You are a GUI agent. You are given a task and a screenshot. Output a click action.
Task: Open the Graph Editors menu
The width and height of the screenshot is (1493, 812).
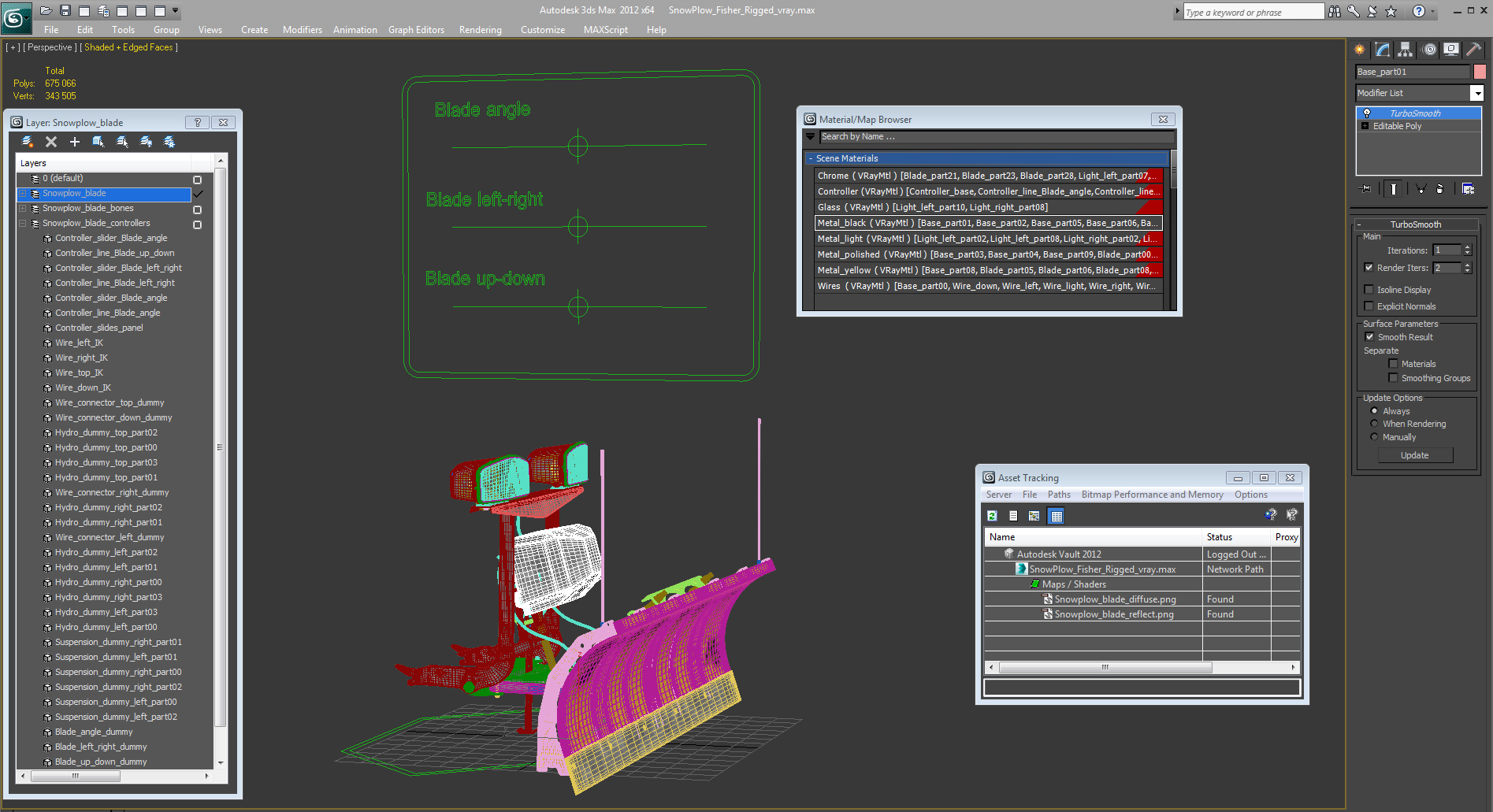coord(416,30)
